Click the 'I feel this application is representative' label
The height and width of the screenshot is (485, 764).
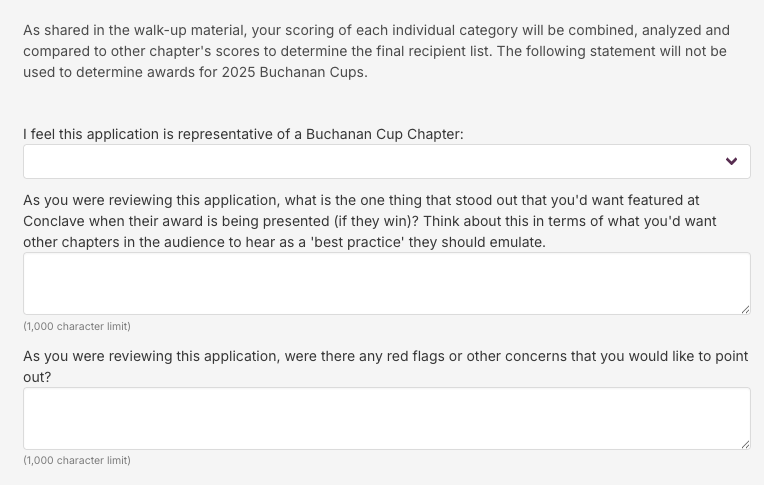(x=243, y=134)
